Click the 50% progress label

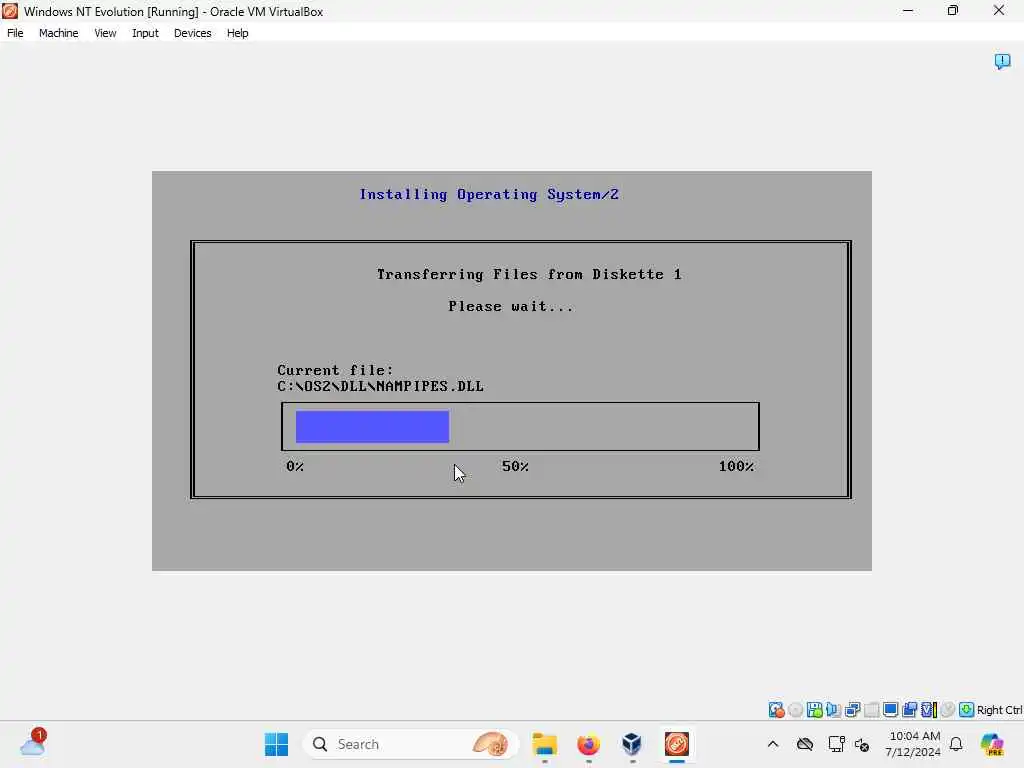pos(515,466)
